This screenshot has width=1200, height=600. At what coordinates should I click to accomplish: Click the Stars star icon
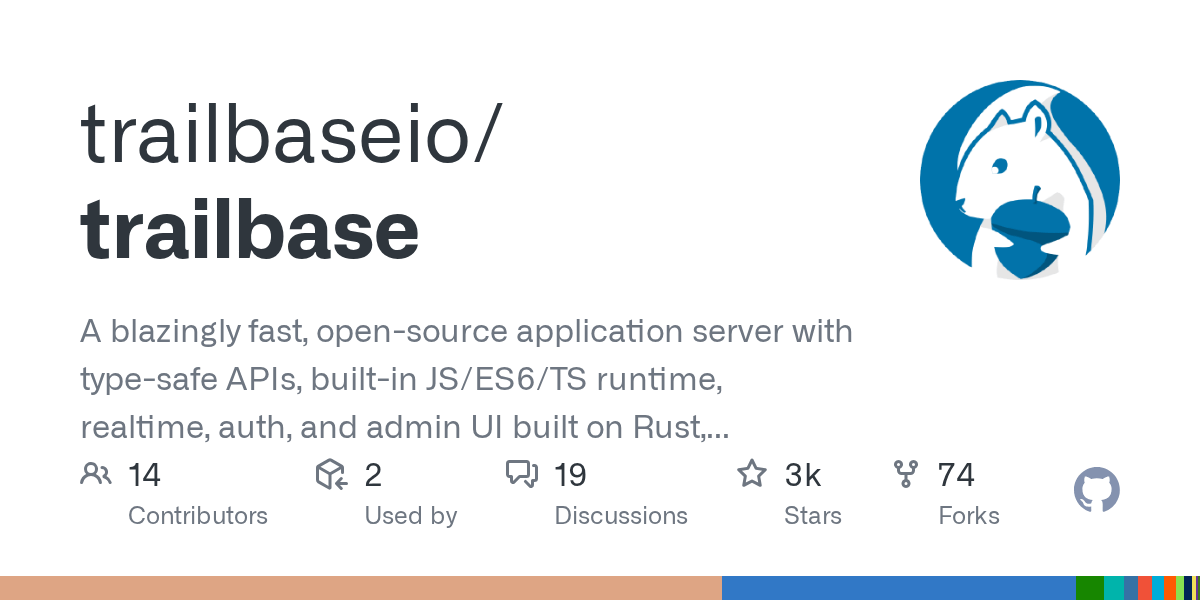click(751, 473)
